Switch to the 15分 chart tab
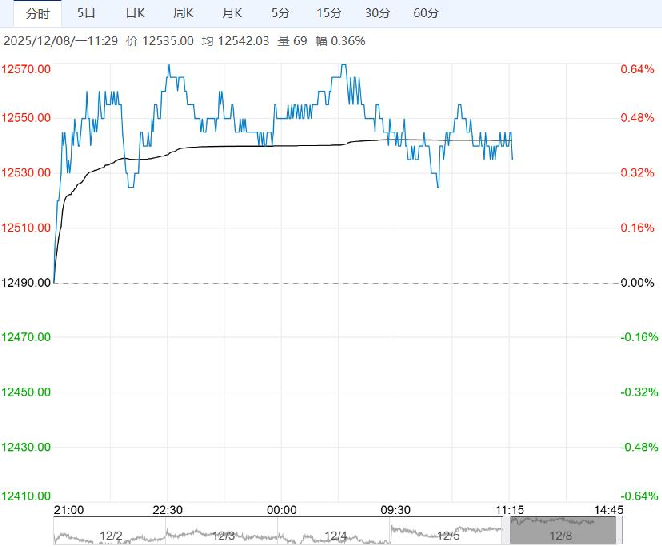This screenshot has height=547, width=662. click(x=328, y=13)
